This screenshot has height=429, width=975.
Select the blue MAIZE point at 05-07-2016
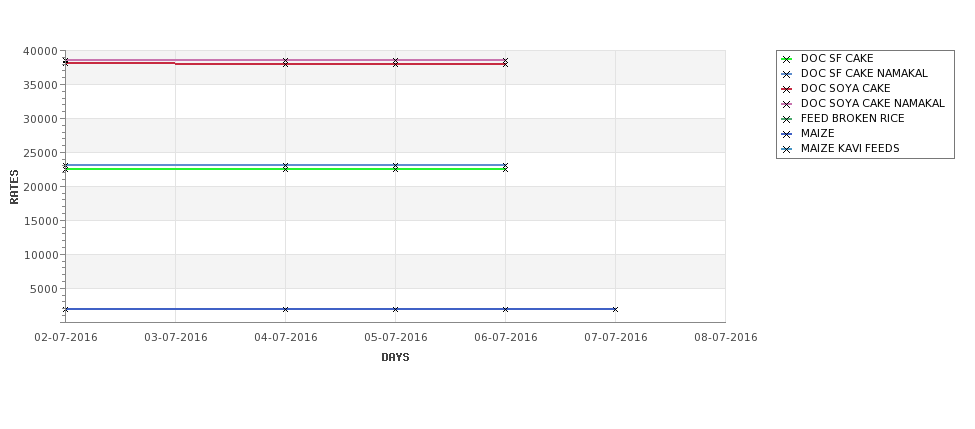point(395,309)
